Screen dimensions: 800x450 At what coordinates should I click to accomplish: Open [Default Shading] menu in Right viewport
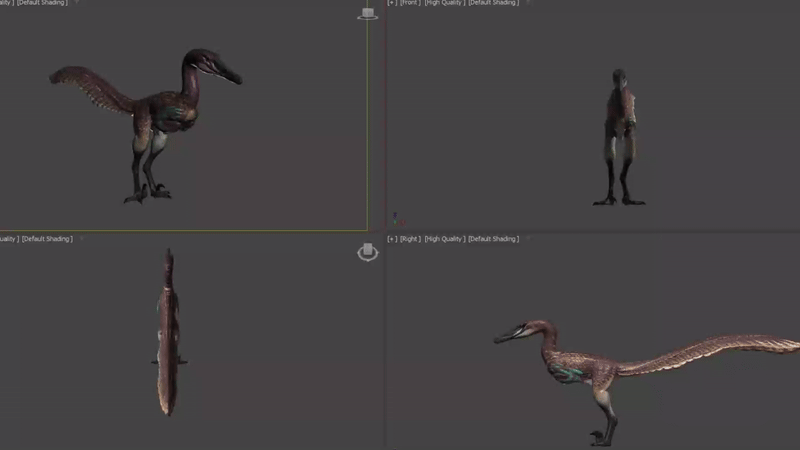point(493,240)
